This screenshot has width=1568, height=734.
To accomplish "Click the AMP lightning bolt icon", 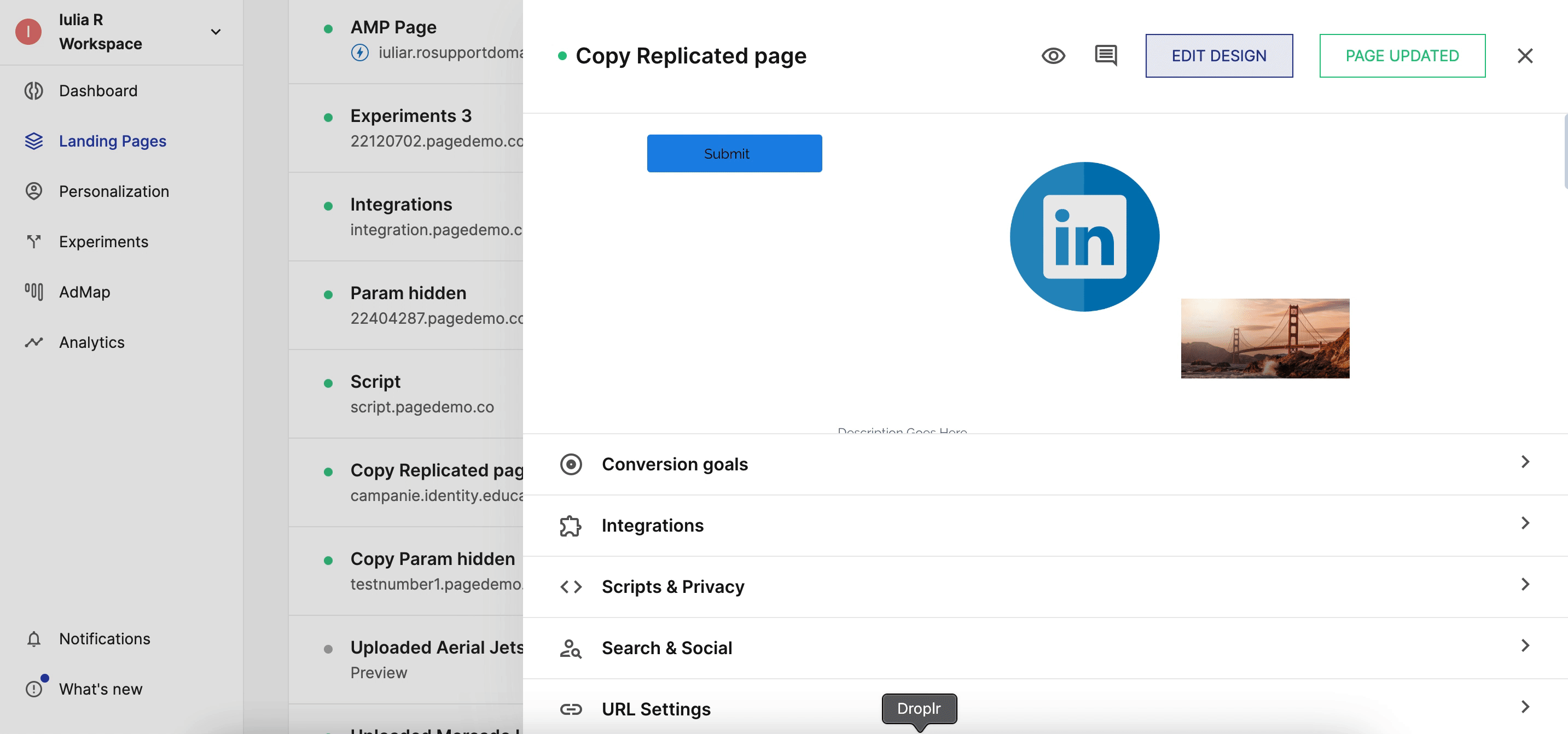I will coord(360,53).
